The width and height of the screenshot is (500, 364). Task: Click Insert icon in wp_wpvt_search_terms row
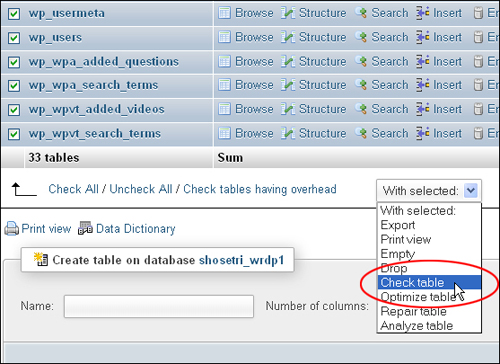click(x=422, y=133)
